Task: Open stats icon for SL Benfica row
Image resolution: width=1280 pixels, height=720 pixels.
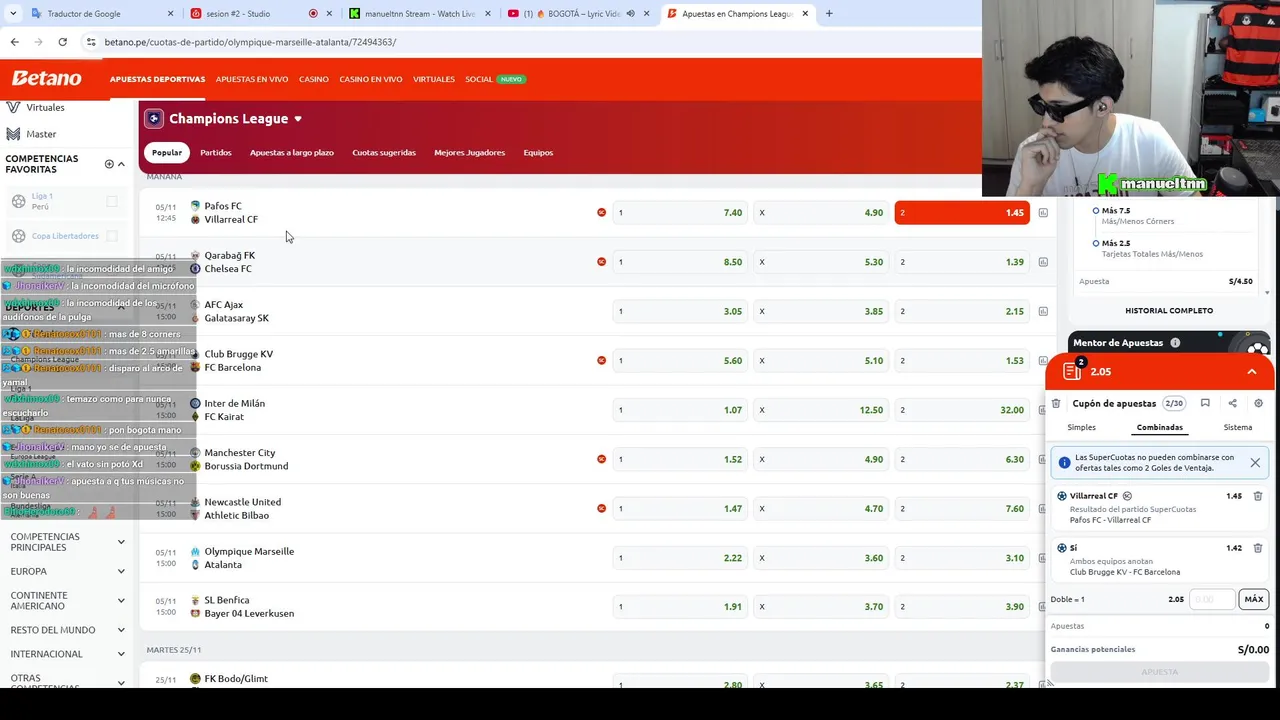Action: 1043,606
